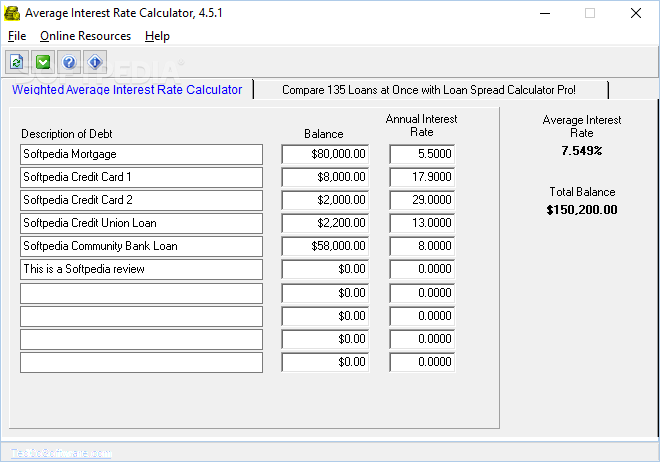Viewport: 660px width, 462px height.
Task: Click the 13.0000 interest rate field
Action: pos(422,223)
